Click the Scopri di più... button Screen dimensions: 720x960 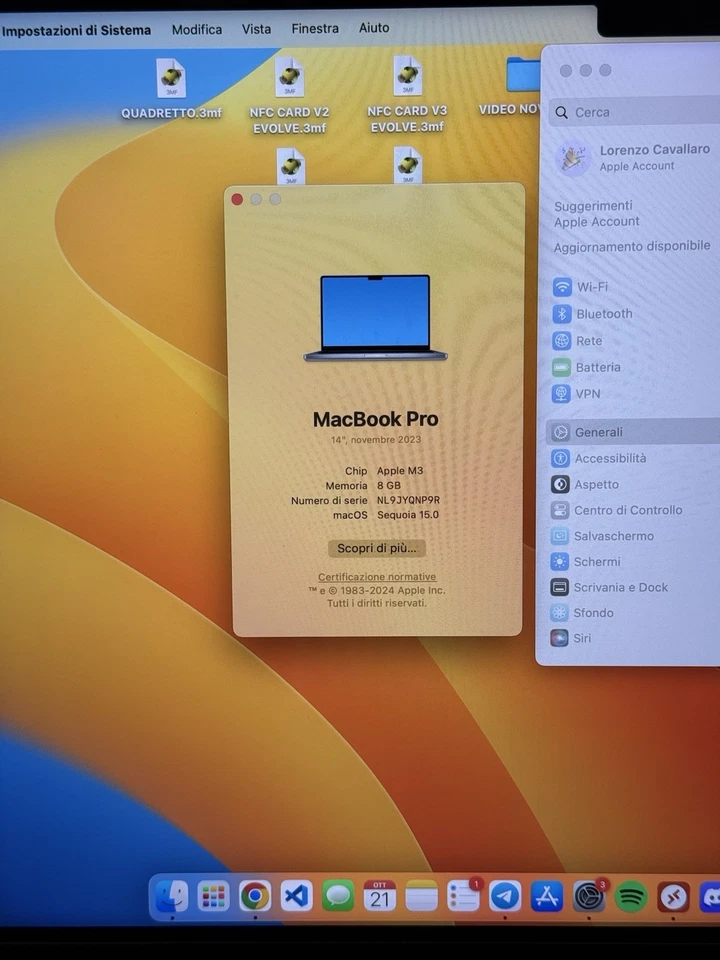point(377,548)
